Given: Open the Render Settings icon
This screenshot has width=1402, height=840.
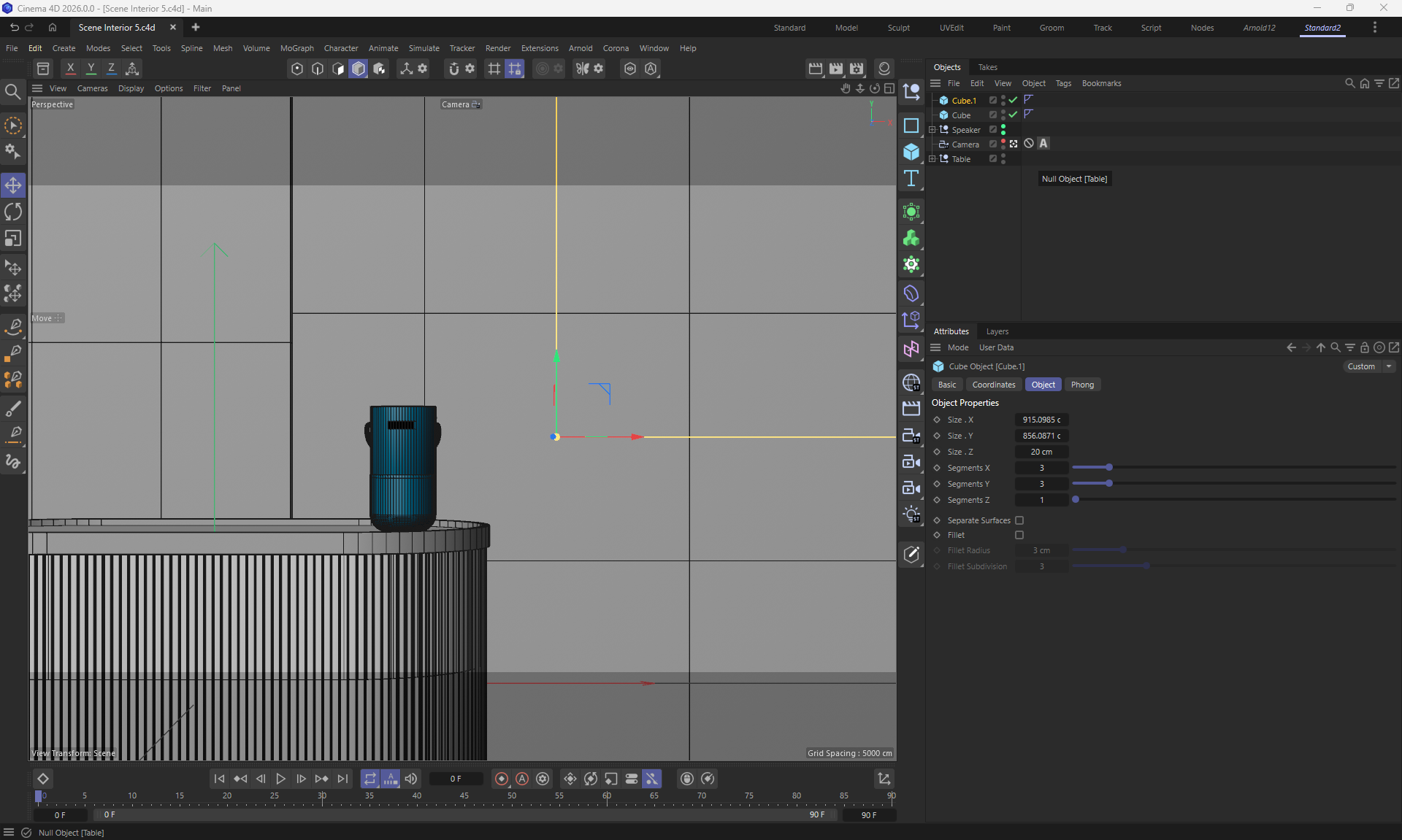Looking at the screenshot, I should pos(856,69).
